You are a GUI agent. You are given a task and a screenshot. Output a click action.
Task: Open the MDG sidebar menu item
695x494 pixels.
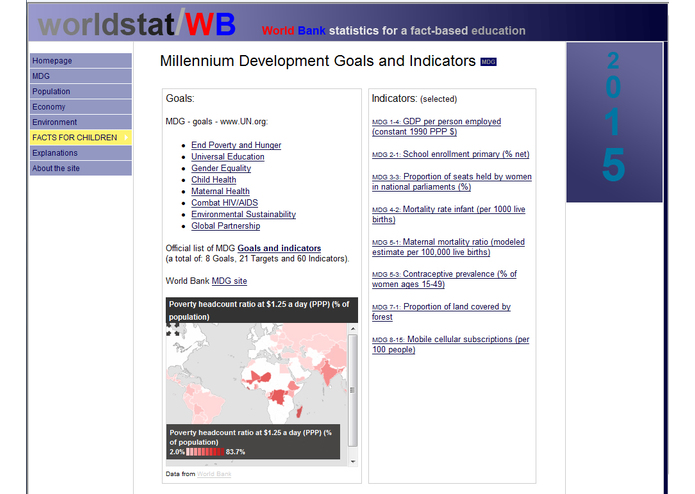81,76
